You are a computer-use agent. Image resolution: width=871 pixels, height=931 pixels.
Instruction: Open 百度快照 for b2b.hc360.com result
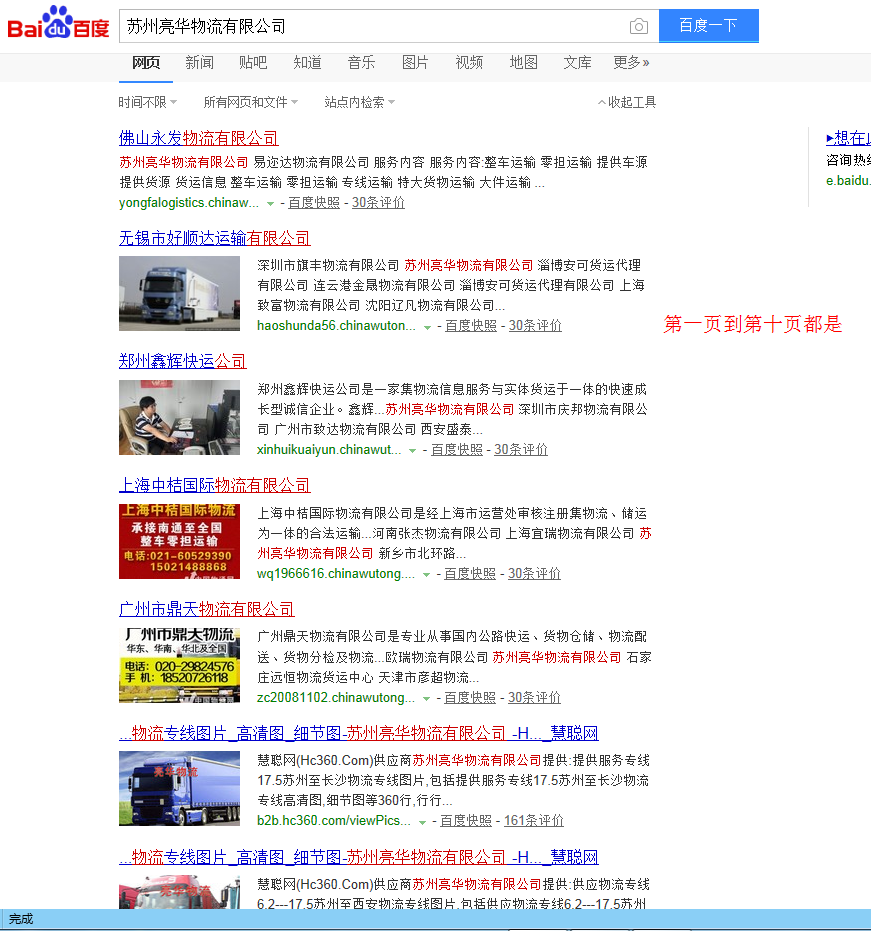pyautogui.click(x=466, y=821)
